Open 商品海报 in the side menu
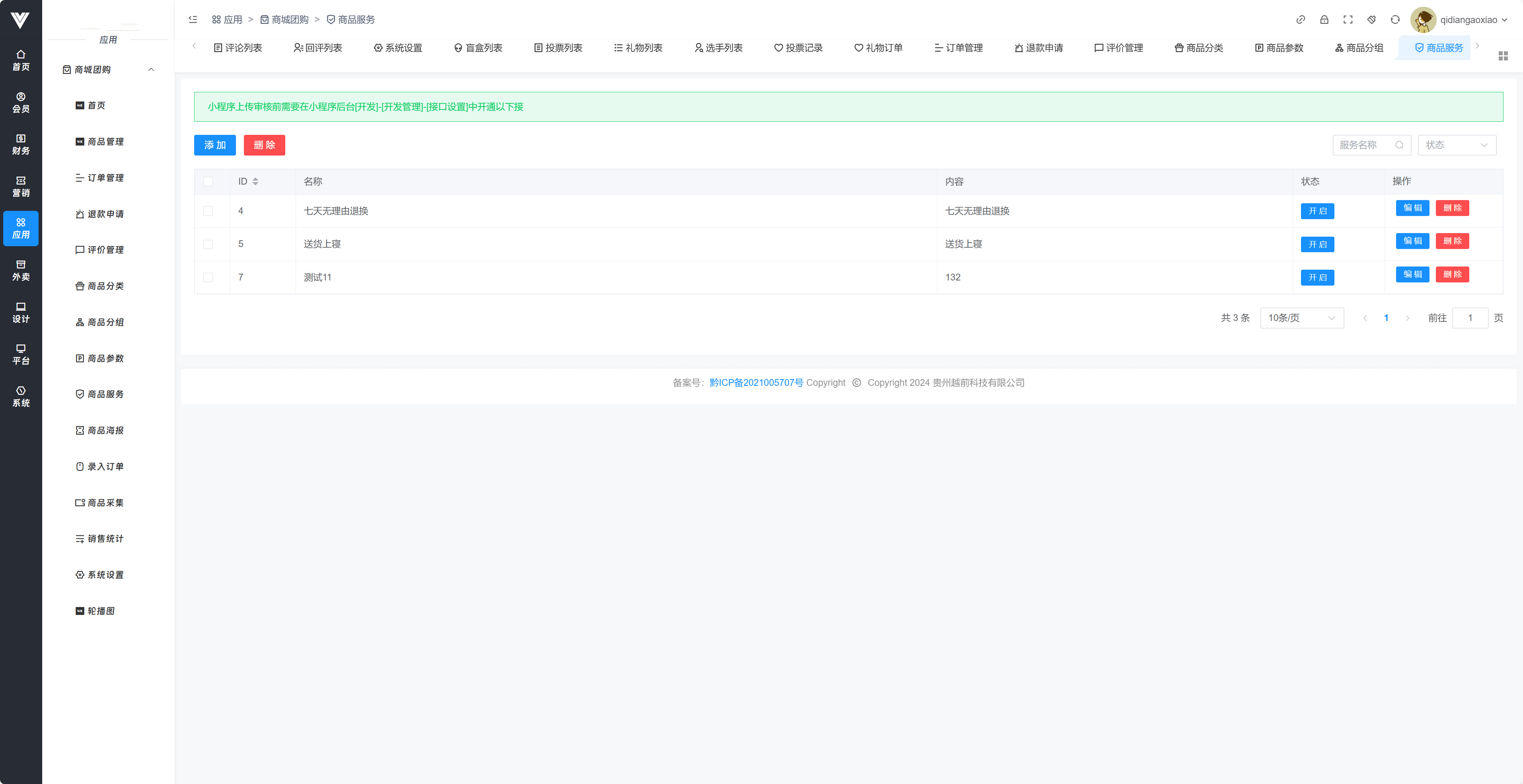Image resolution: width=1523 pixels, height=784 pixels. tap(100, 430)
